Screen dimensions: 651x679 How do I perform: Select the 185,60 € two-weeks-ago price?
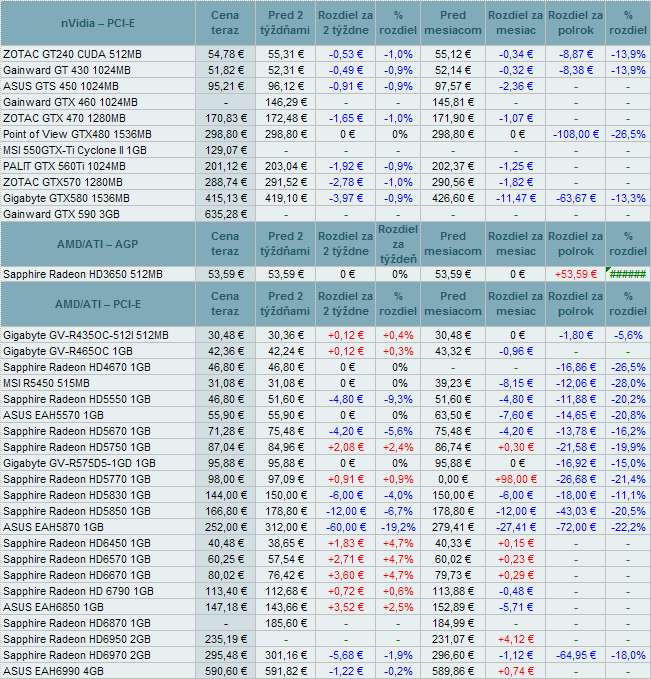pyautogui.click(x=285, y=624)
